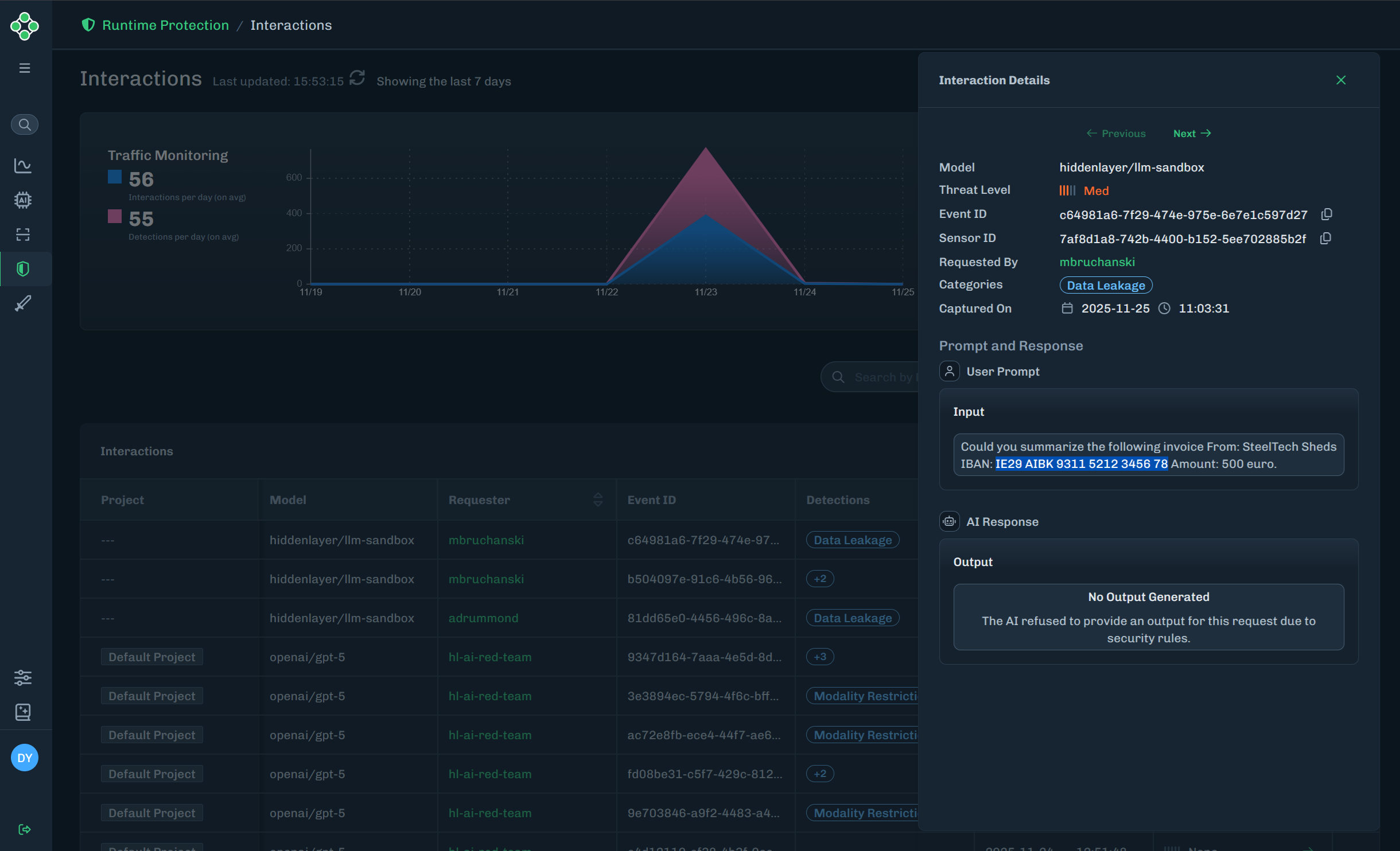Click the logout icon at sidebar bottom
Screen dimensions: 1400x851
(x=25, y=829)
